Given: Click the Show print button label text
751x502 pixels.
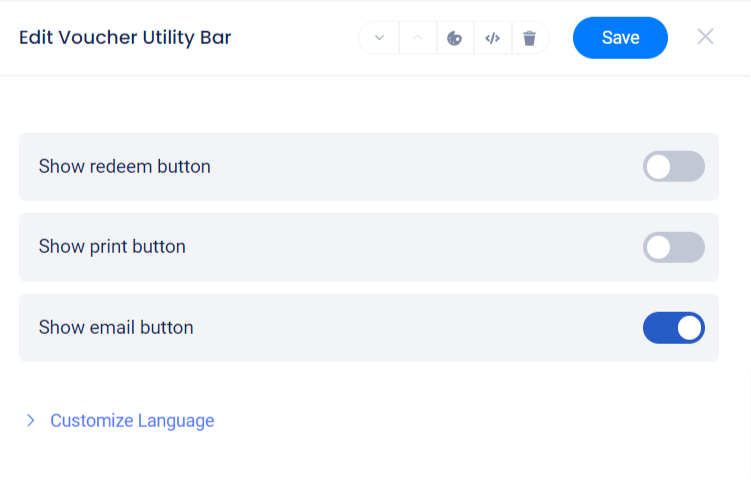Looking at the screenshot, I should [112, 246].
